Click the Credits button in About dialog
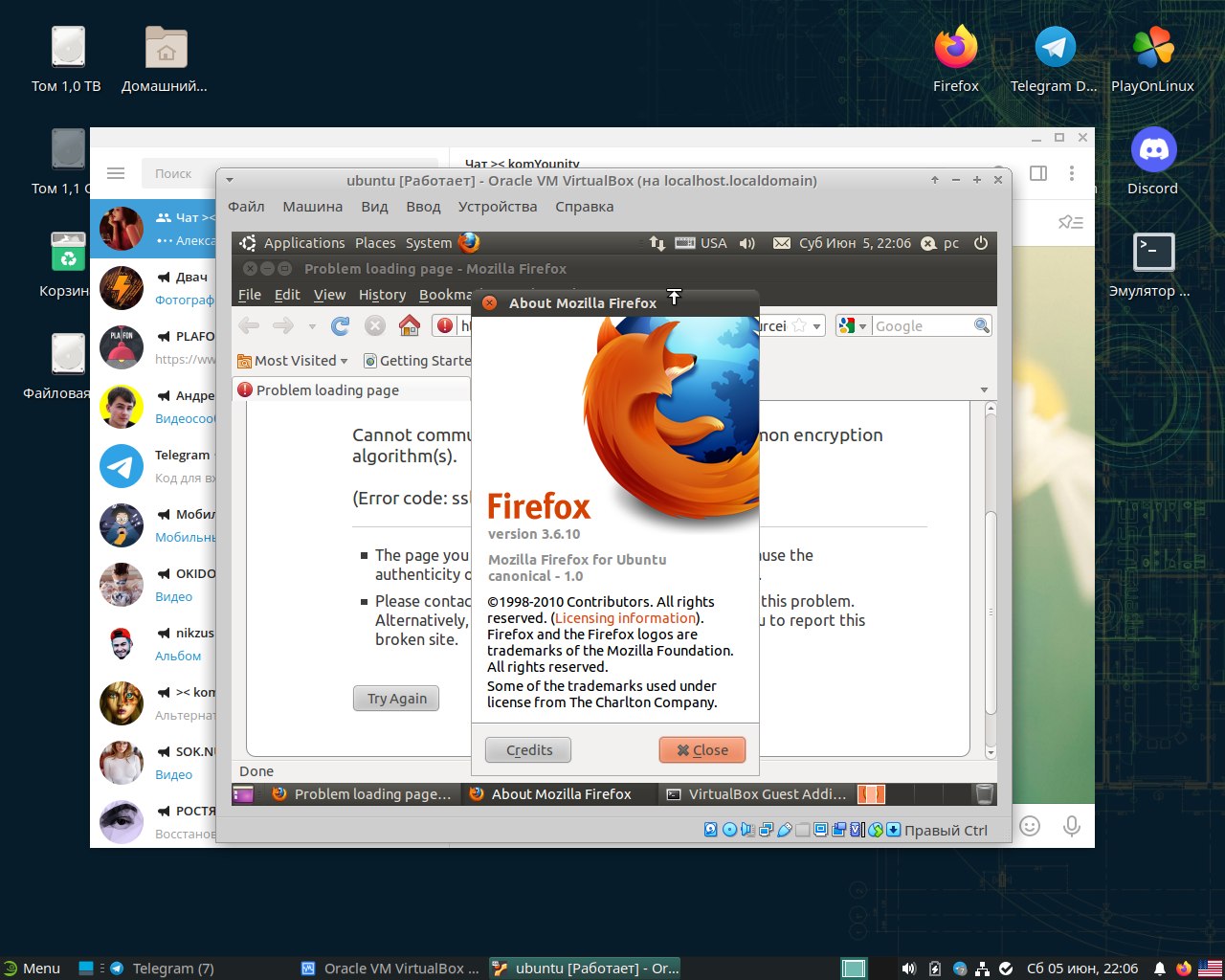Screen dimensions: 1225x980 [x=528, y=750]
